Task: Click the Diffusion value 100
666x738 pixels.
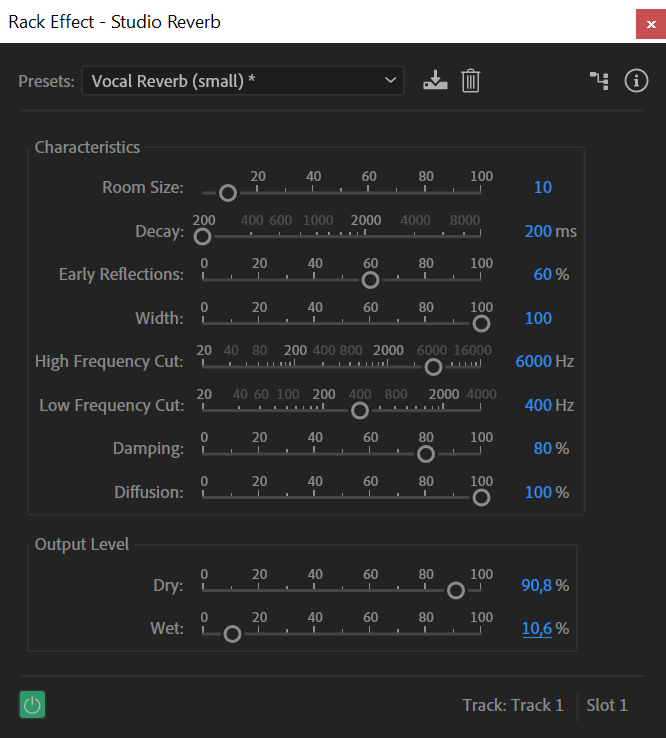Action: pyautogui.click(x=538, y=492)
